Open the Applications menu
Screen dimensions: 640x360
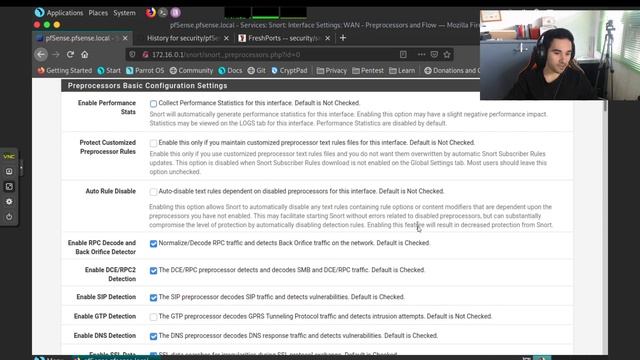point(65,13)
